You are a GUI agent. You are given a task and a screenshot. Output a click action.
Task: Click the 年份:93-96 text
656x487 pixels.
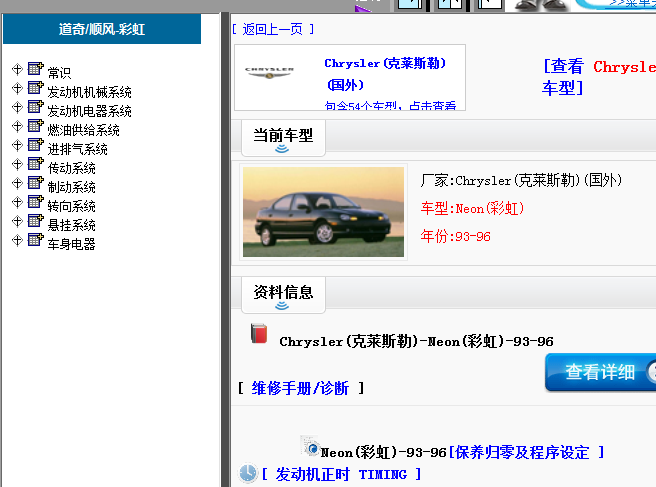point(455,236)
